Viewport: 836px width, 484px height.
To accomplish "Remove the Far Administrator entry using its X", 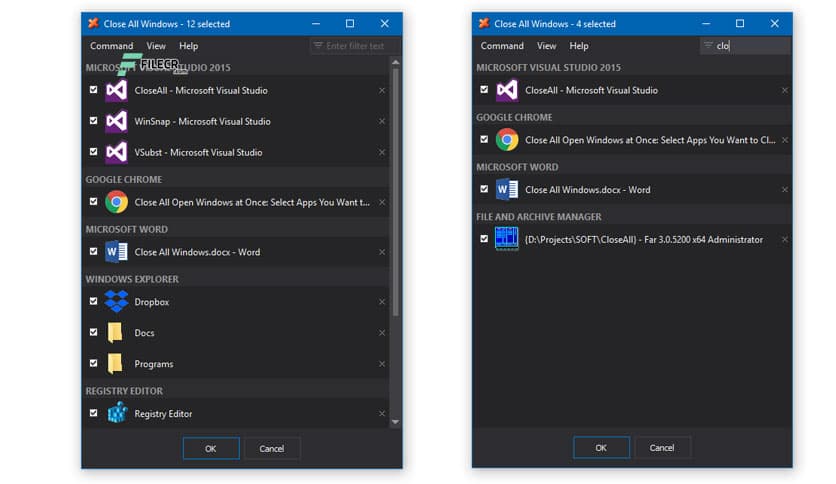I will pos(784,240).
